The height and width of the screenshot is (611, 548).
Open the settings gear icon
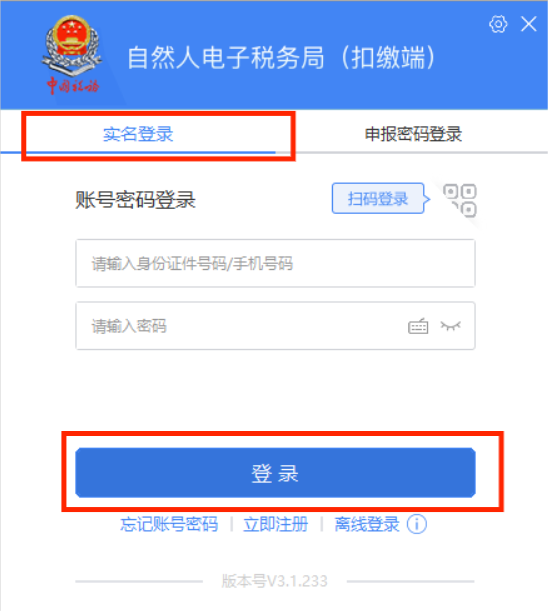[498, 24]
